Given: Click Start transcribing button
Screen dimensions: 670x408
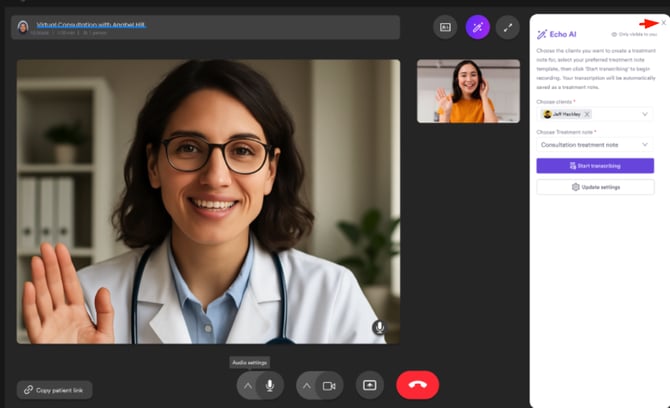Looking at the screenshot, I should [595, 166].
